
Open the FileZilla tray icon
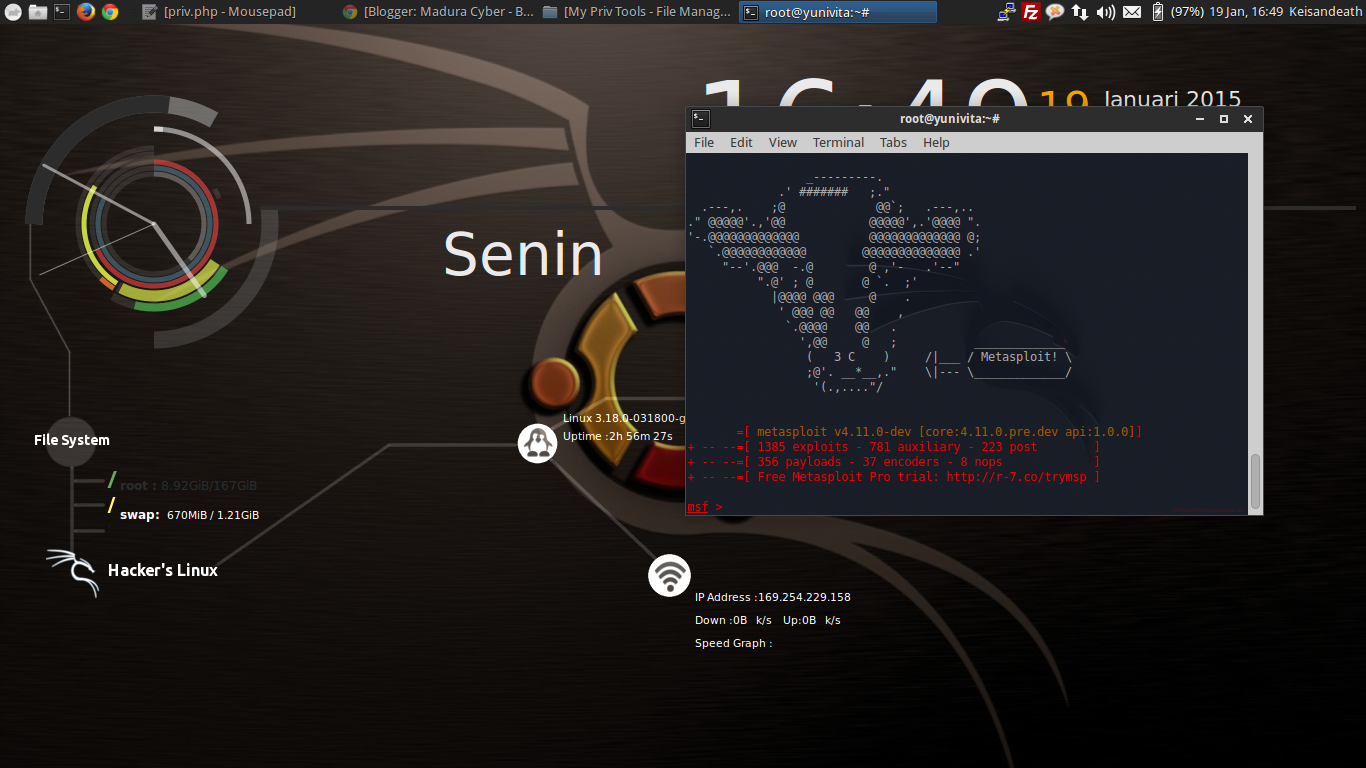pos(1030,12)
